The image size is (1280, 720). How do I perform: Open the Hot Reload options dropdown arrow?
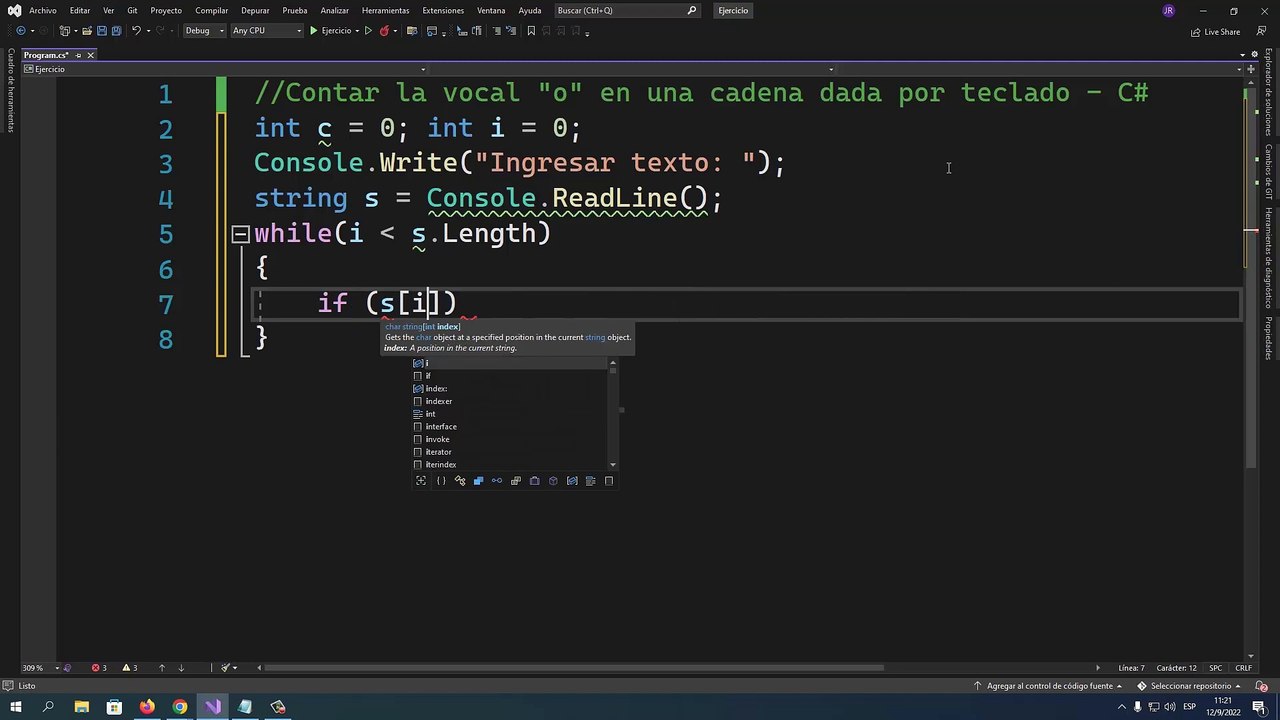pos(395,31)
